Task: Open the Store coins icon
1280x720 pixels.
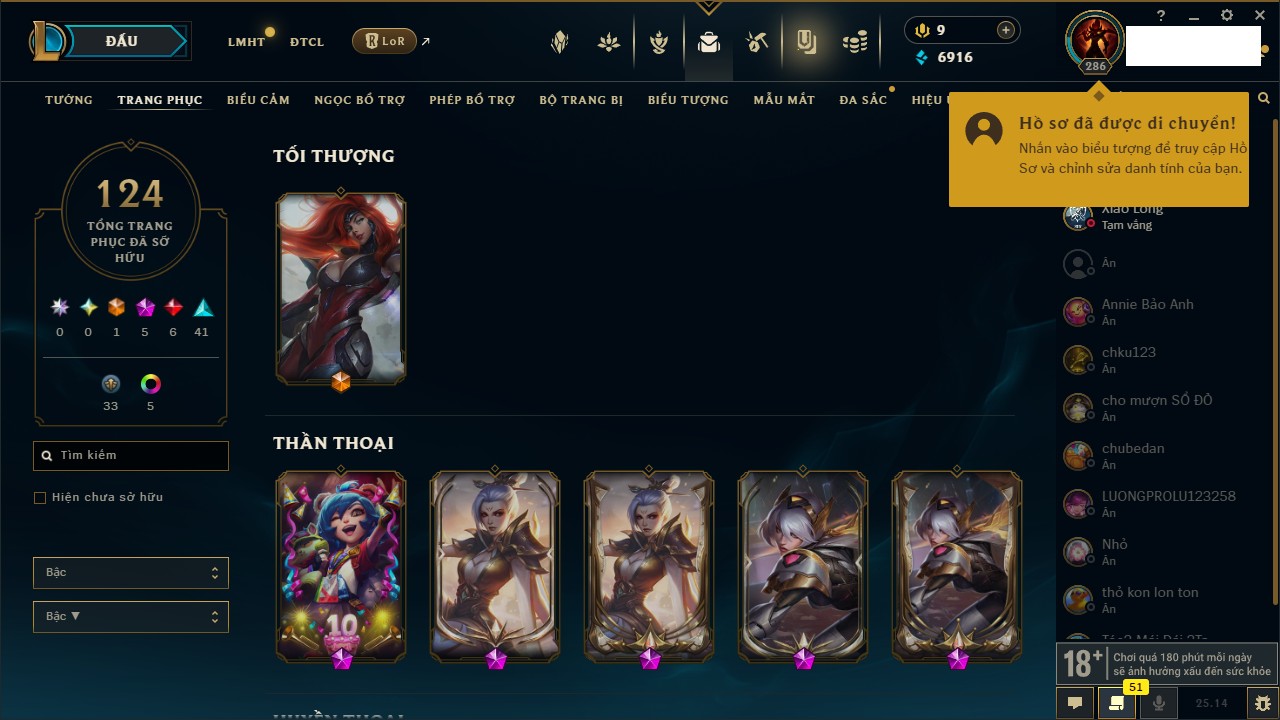Action: click(x=854, y=42)
